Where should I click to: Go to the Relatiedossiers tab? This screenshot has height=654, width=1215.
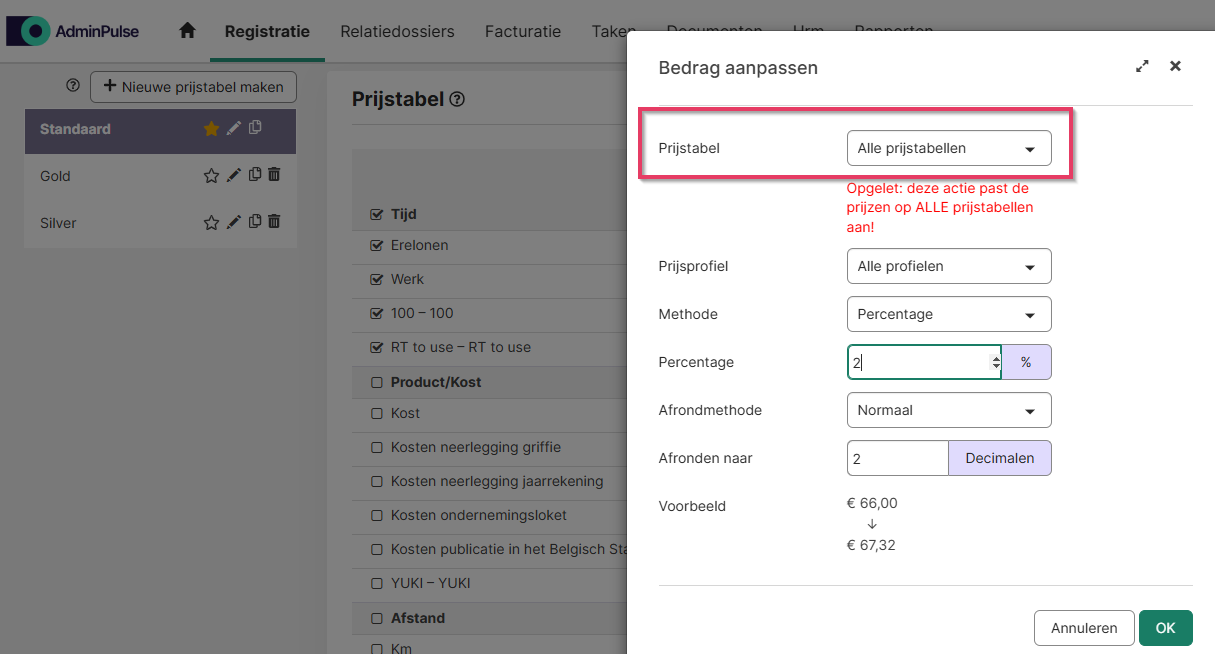[397, 32]
